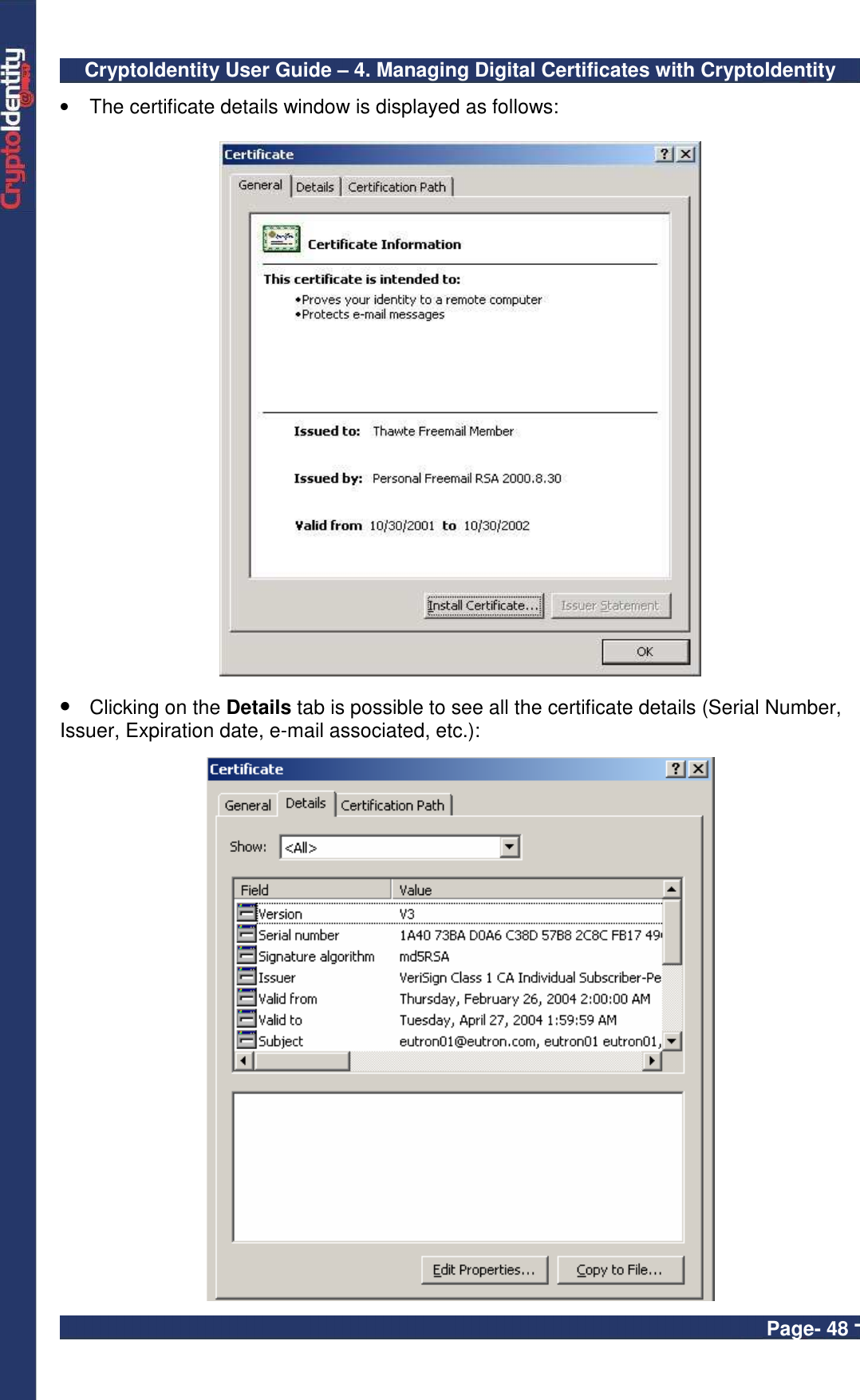Image resolution: width=860 pixels, height=1400 pixels.
Task: Click the horizontal scrollbar thumb in field list
Action: point(302,1061)
